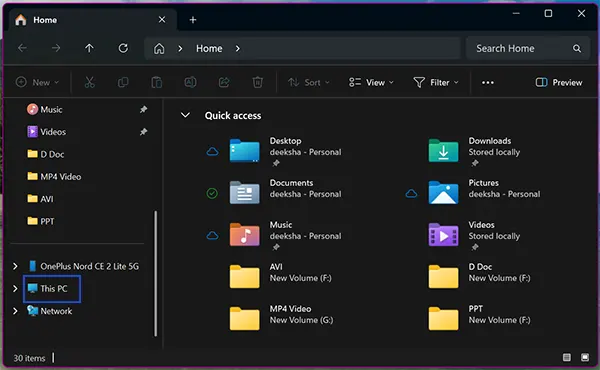This screenshot has width=600, height=370.
Task: Minimize the File Explorer window
Action: point(516,13)
